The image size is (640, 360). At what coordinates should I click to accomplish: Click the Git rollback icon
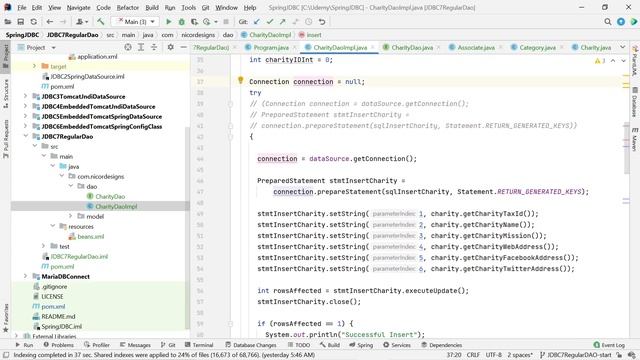point(322,22)
